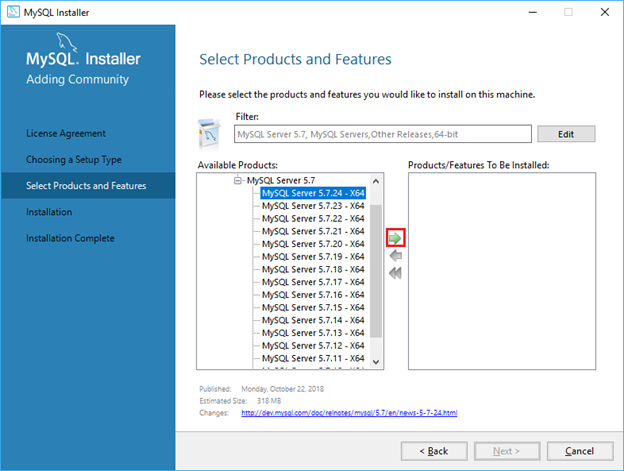624x471 pixels.
Task: Select MySQL Server 5.7.23 - X64
Action: 313,206
